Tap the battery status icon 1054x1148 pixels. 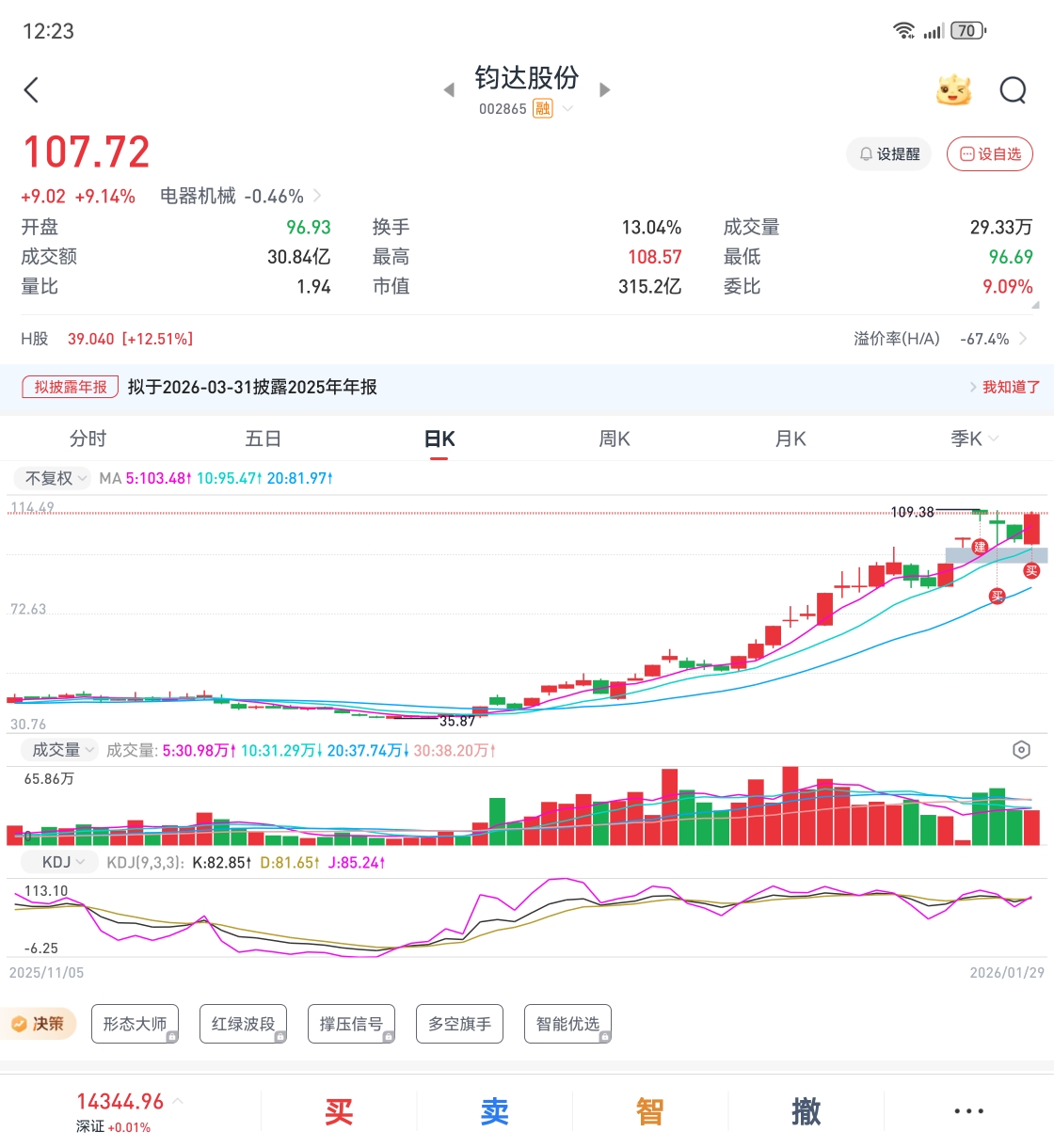pos(967,31)
